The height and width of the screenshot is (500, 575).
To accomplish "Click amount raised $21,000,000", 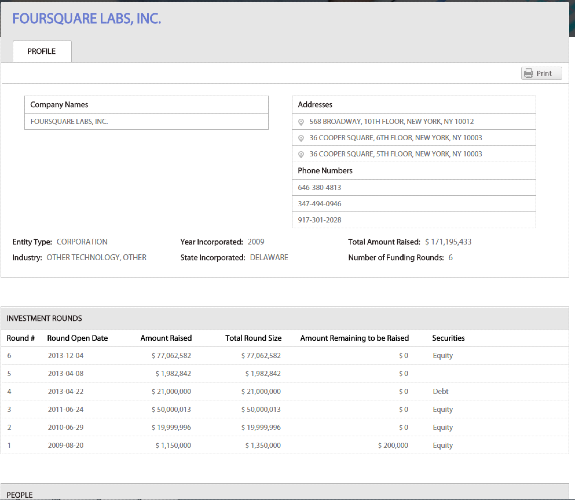I will (171, 391).
